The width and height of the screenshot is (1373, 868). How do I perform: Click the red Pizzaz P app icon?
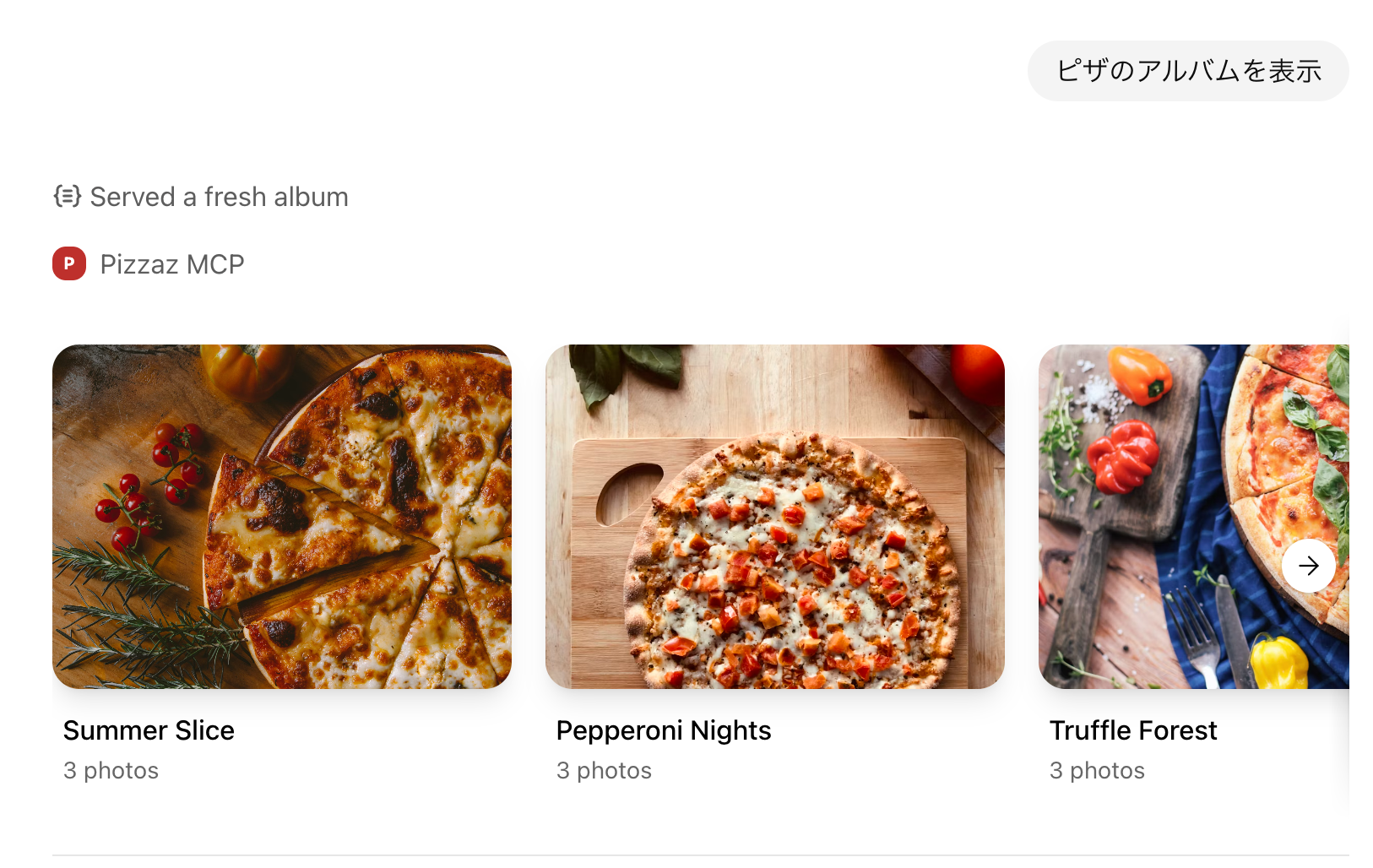[69, 263]
